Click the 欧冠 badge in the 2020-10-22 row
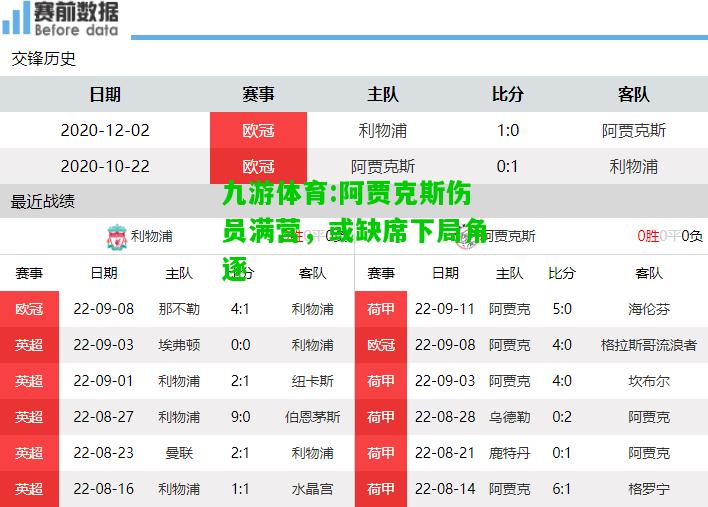The width and height of the screenshot is (708, 507). pyautogui.click(x=258, y=166)
